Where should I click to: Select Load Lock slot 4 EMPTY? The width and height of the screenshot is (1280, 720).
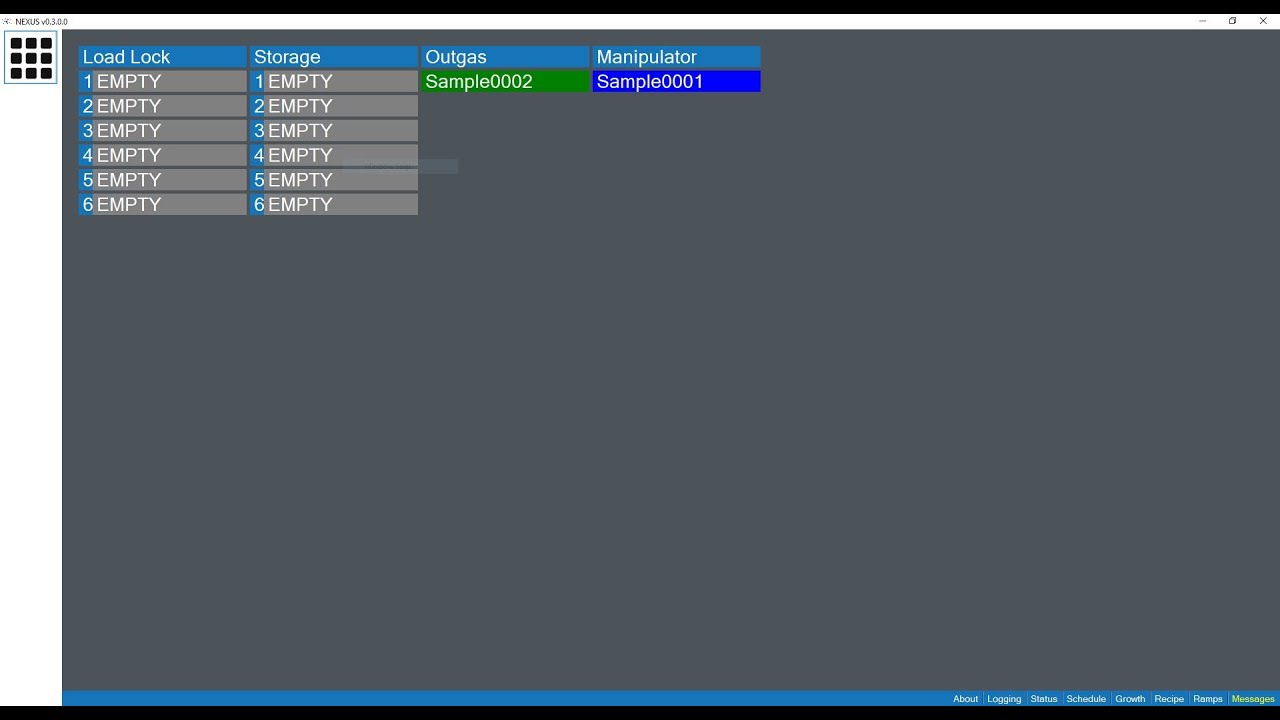pyautogui.click(x=163, y=155)
